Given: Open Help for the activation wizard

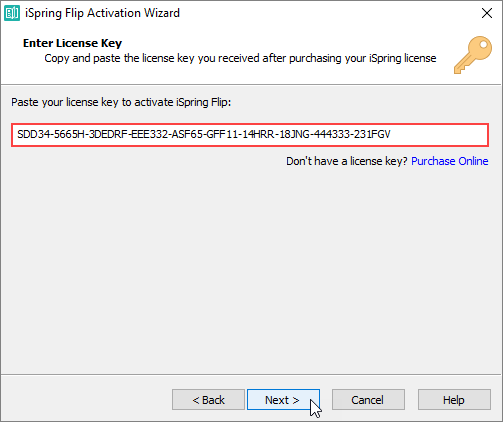Looking at the screenshot, I should (454, 400).
